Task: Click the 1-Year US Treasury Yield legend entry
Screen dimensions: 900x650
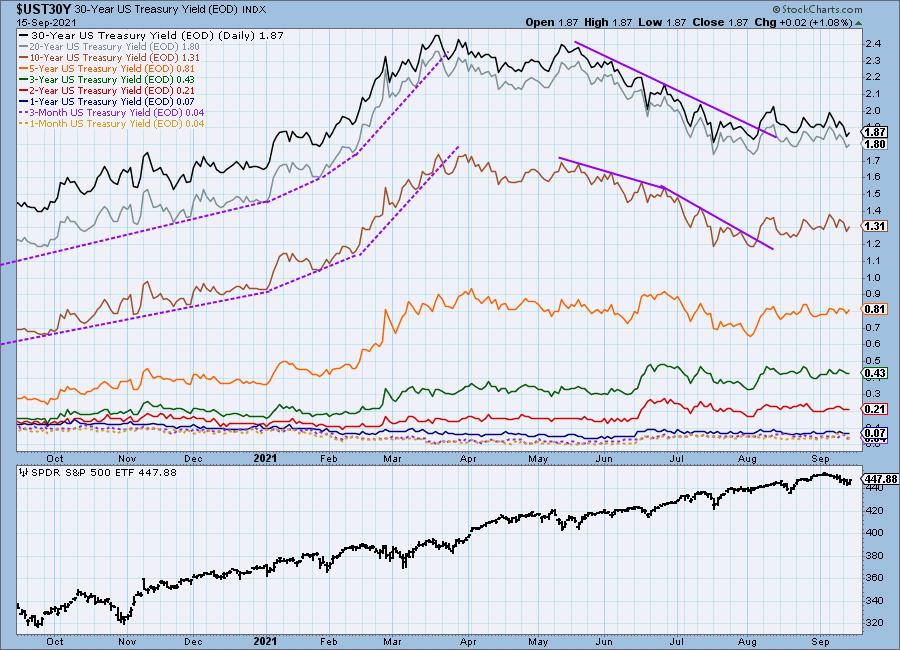Action: tap(107, 101)
